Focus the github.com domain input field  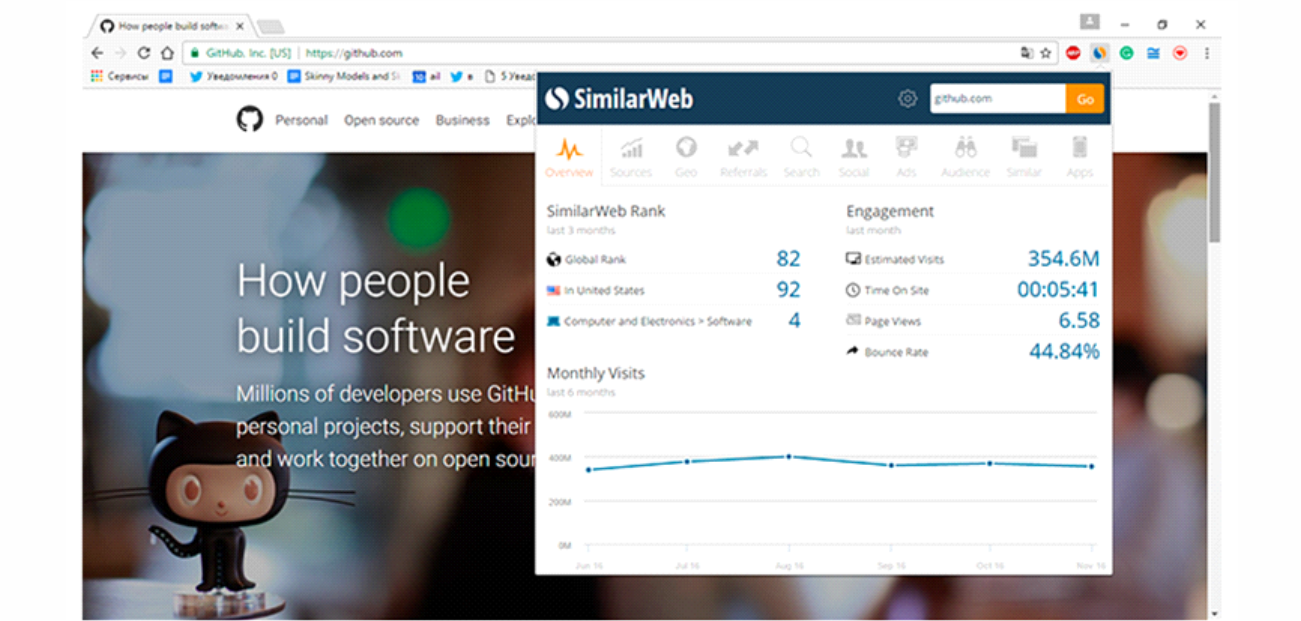pyautogui.click(x=998, y=98)
